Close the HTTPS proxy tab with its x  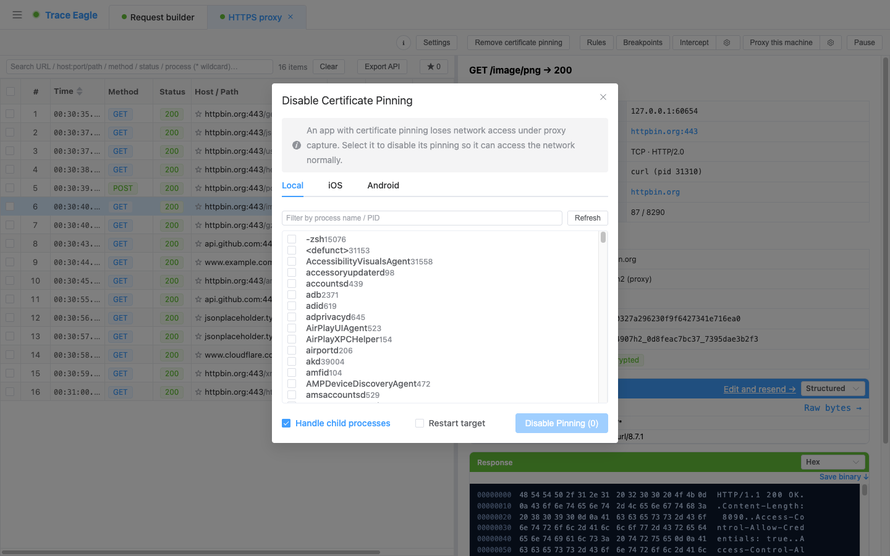point(291,17)
